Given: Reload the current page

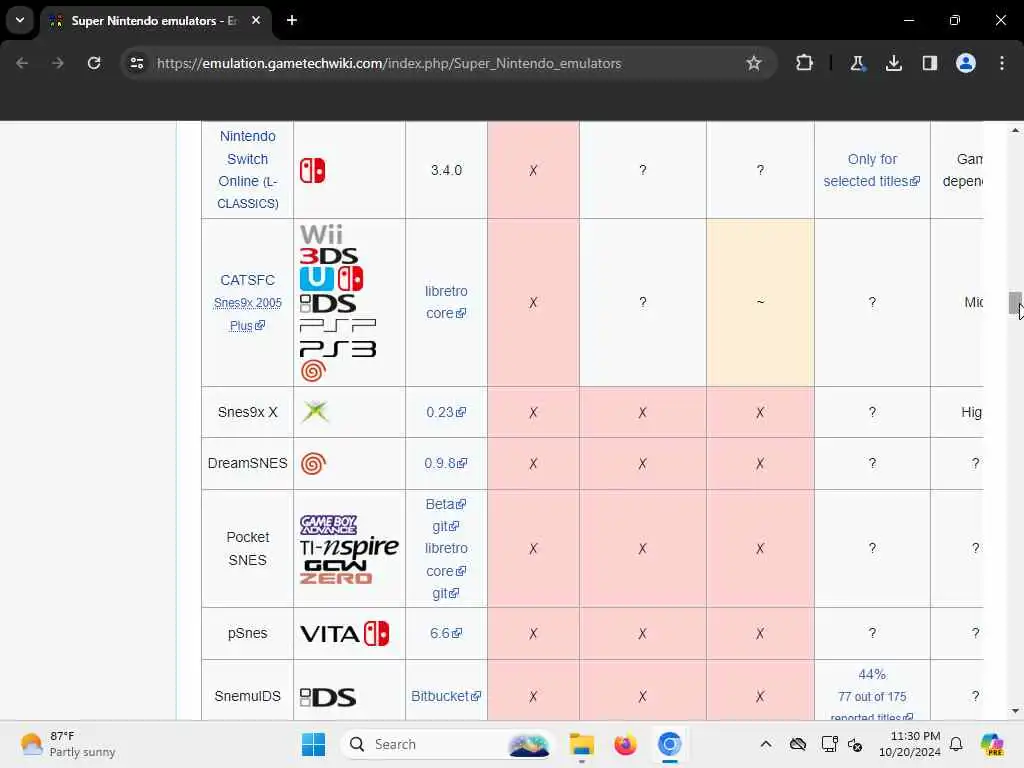Looking at the screenshot, I should (x=94, y=63).
